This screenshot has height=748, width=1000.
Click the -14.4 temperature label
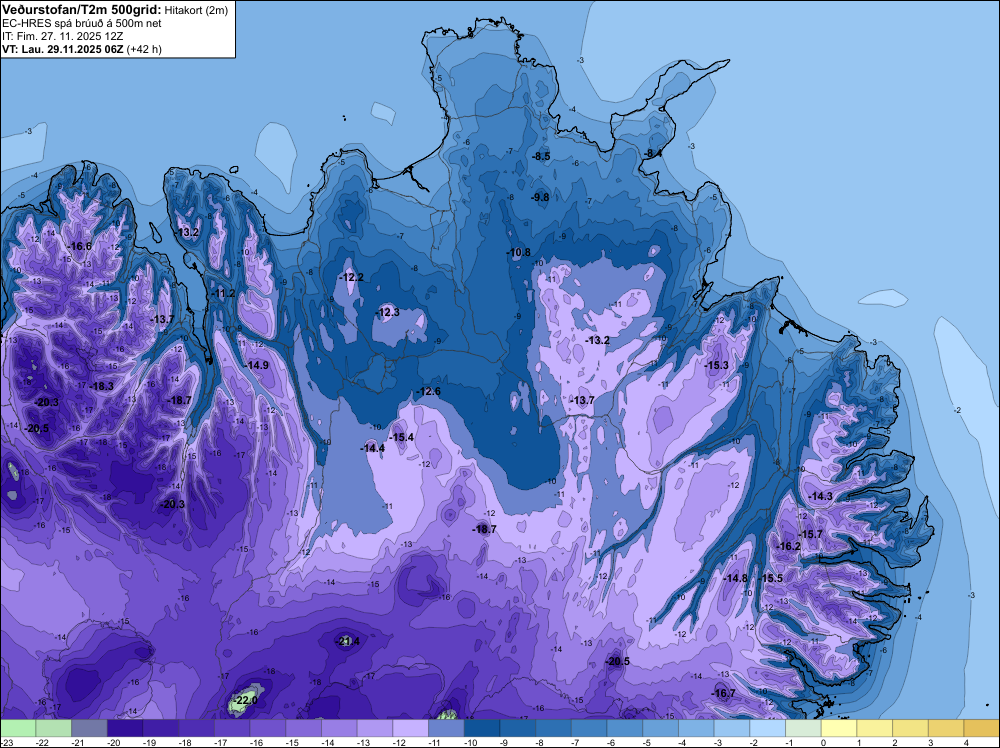point(372,448)
